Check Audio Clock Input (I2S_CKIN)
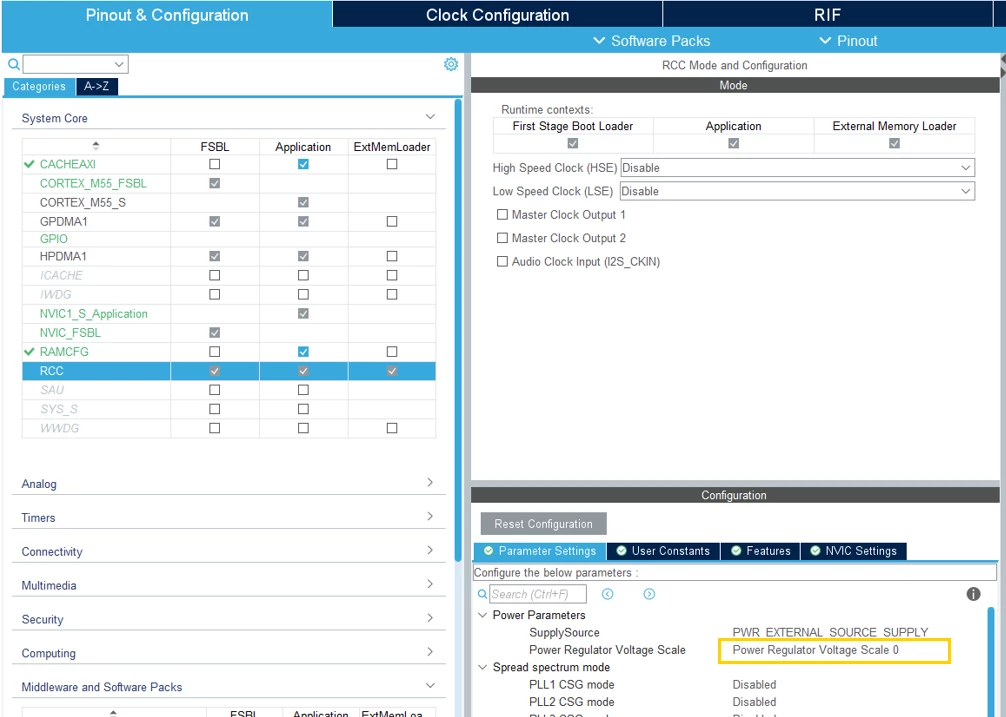This screenshot has width=1006, height=717. pos(502,262)
